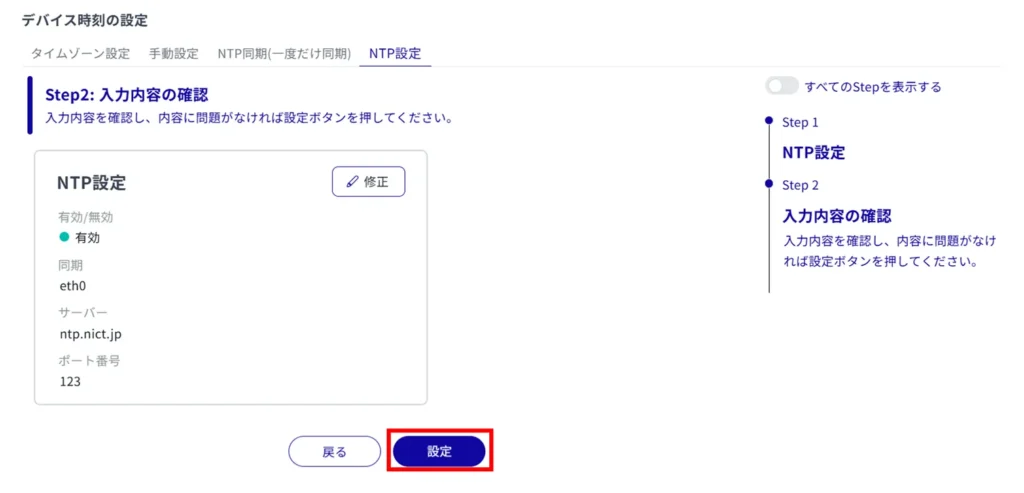The width and height of the screenshot is (1024, 493).
Task: Click the green 有効 status dot
Action: (x=65, y=237)
